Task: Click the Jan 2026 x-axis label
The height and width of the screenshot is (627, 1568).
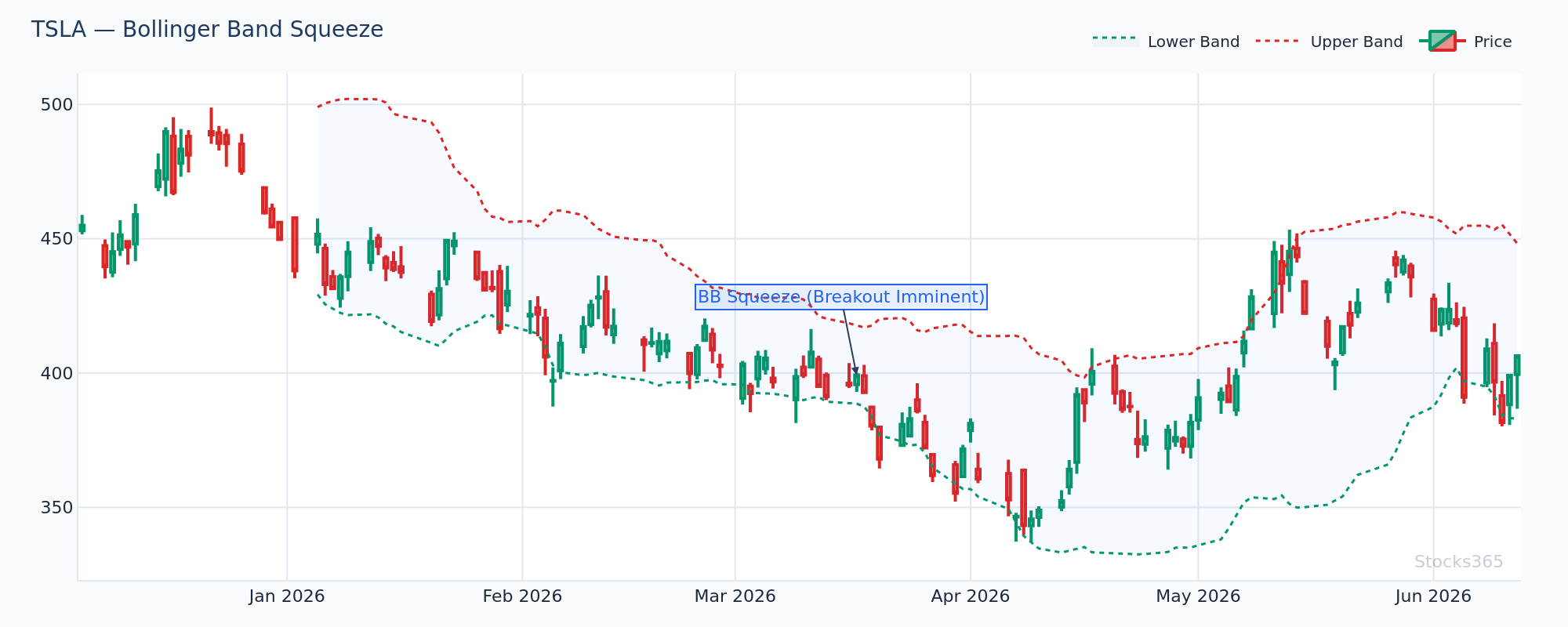Action: 287,596
